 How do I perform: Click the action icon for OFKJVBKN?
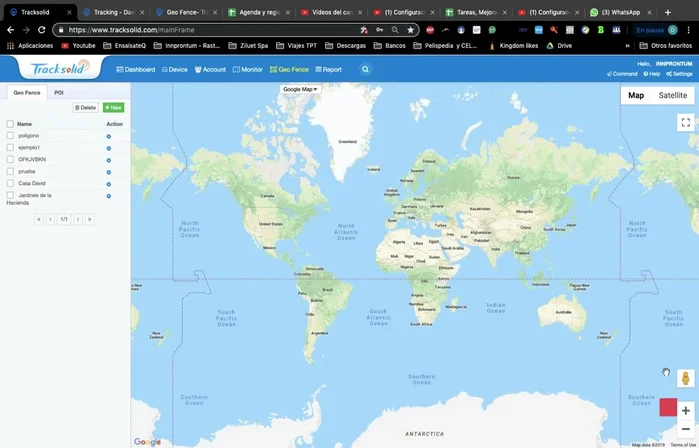click(109, 160)
